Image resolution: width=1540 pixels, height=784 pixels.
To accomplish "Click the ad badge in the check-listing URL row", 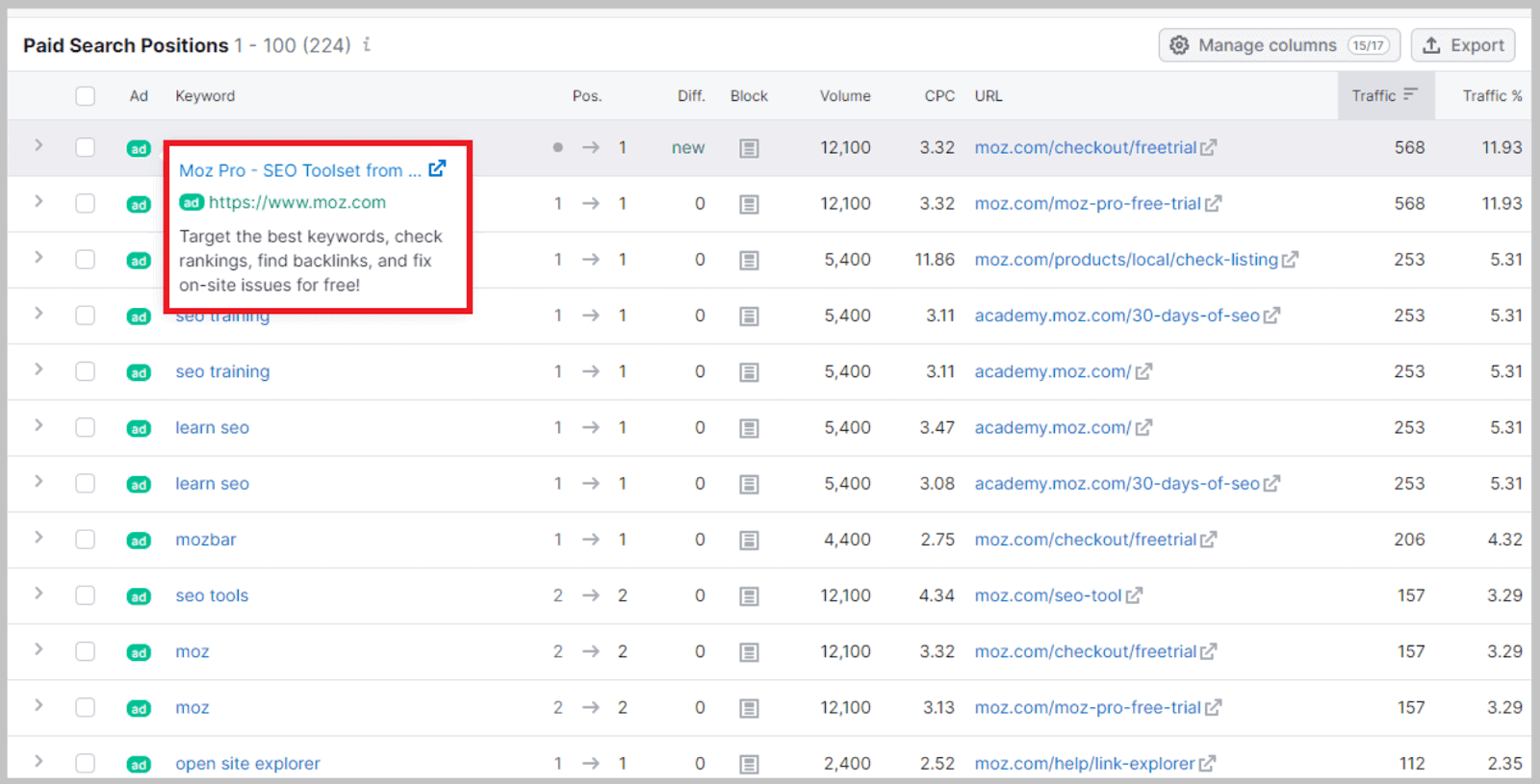I will click(139, 261).
